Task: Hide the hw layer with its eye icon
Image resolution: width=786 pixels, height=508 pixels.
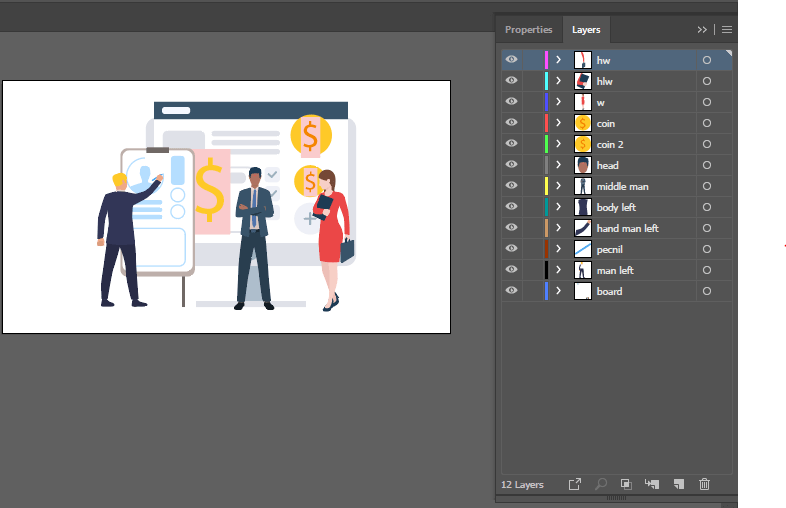Action: click(512, 60)
